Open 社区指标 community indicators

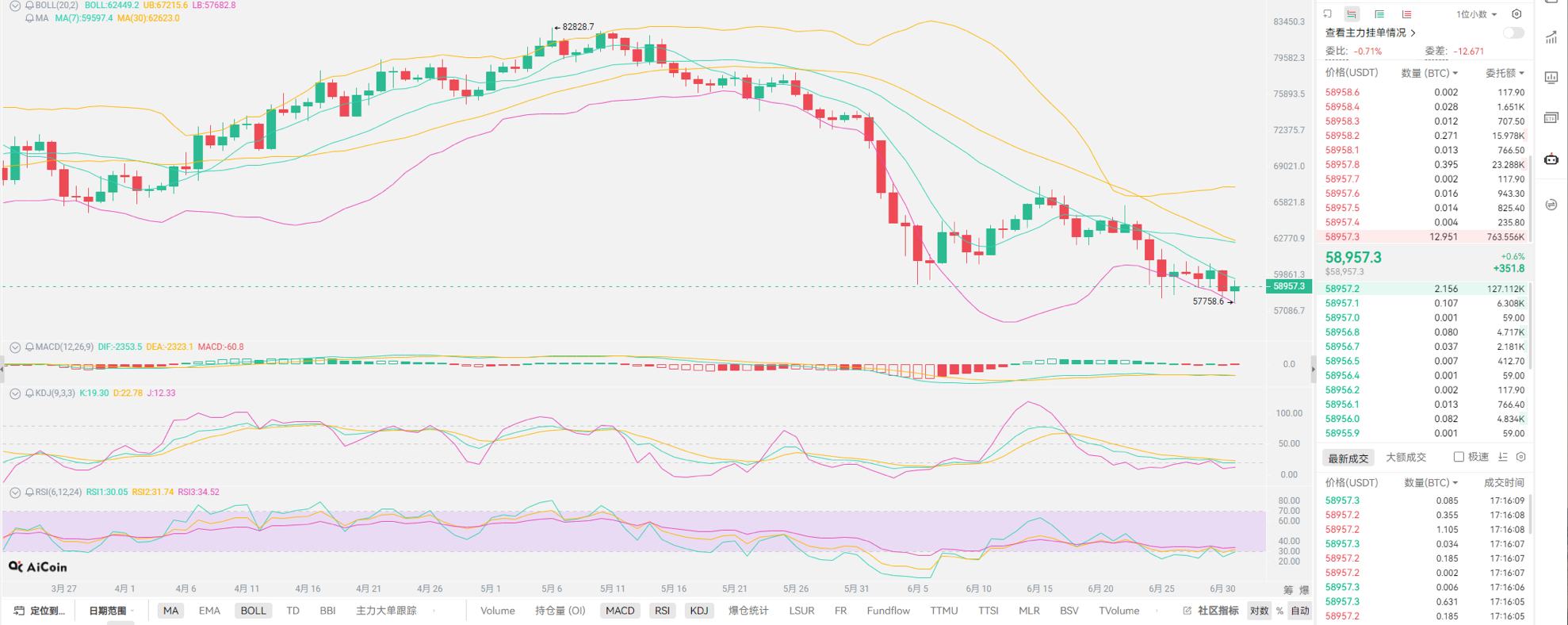(x=1210, y=611)
